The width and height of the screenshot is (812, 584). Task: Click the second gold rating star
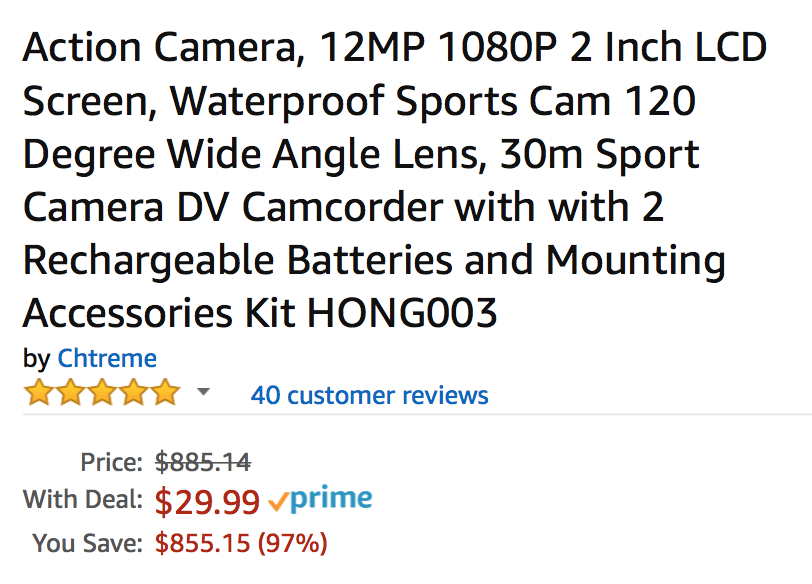70,392
